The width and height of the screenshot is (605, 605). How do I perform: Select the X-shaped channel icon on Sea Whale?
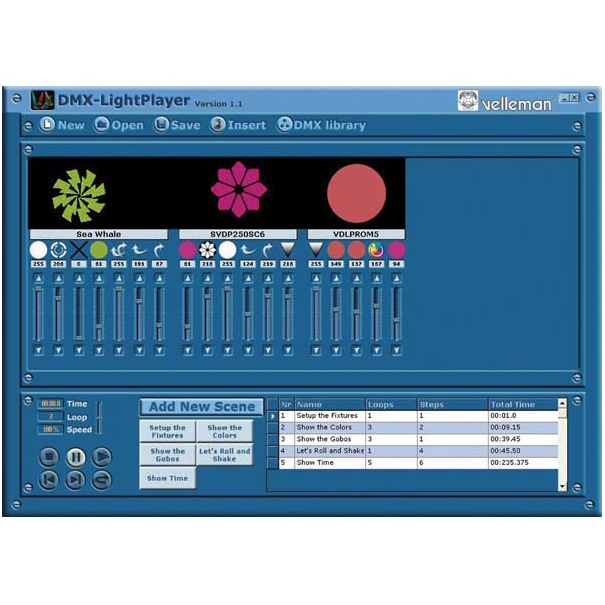(78, 249)
